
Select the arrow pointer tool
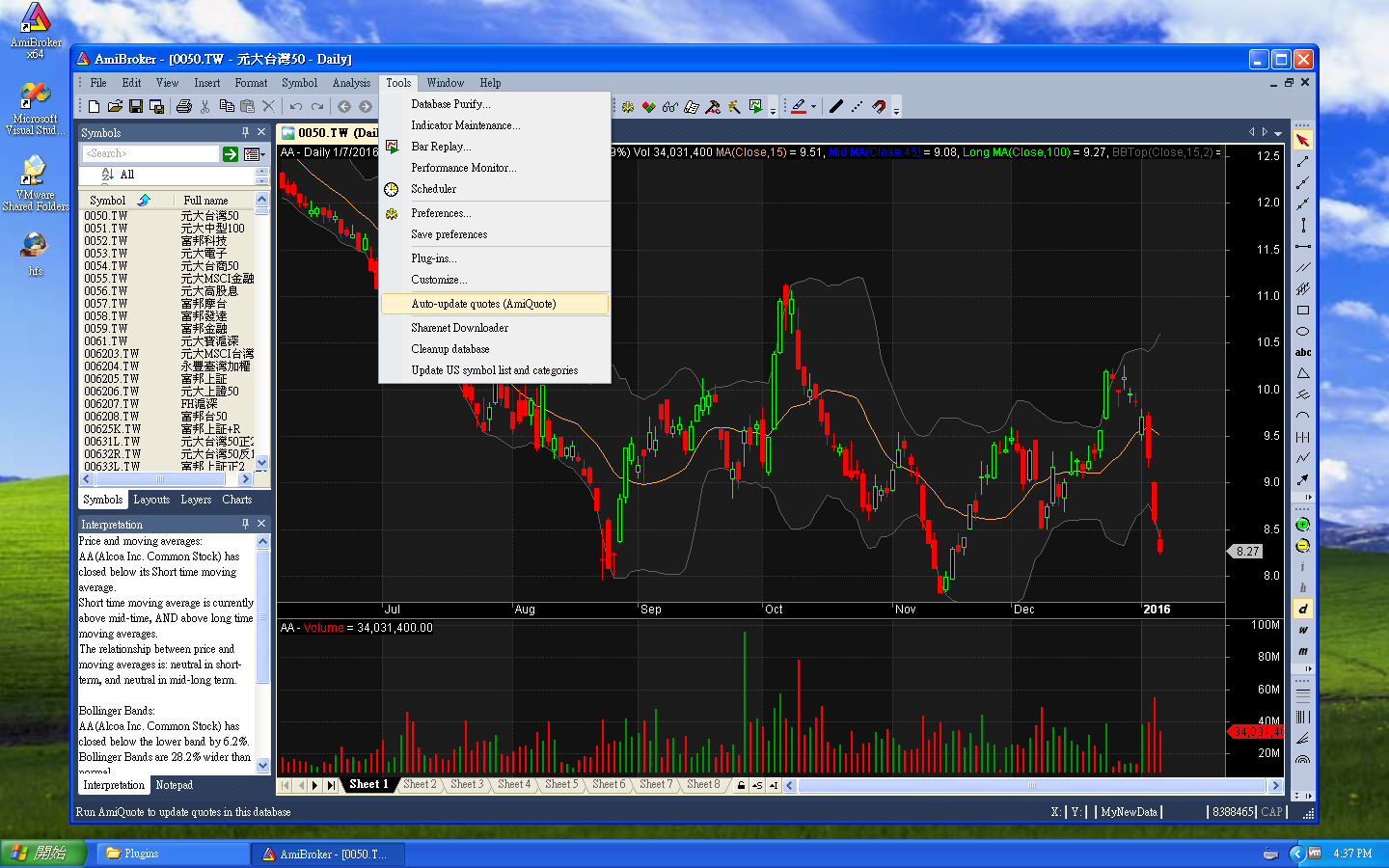[1303, 140]
